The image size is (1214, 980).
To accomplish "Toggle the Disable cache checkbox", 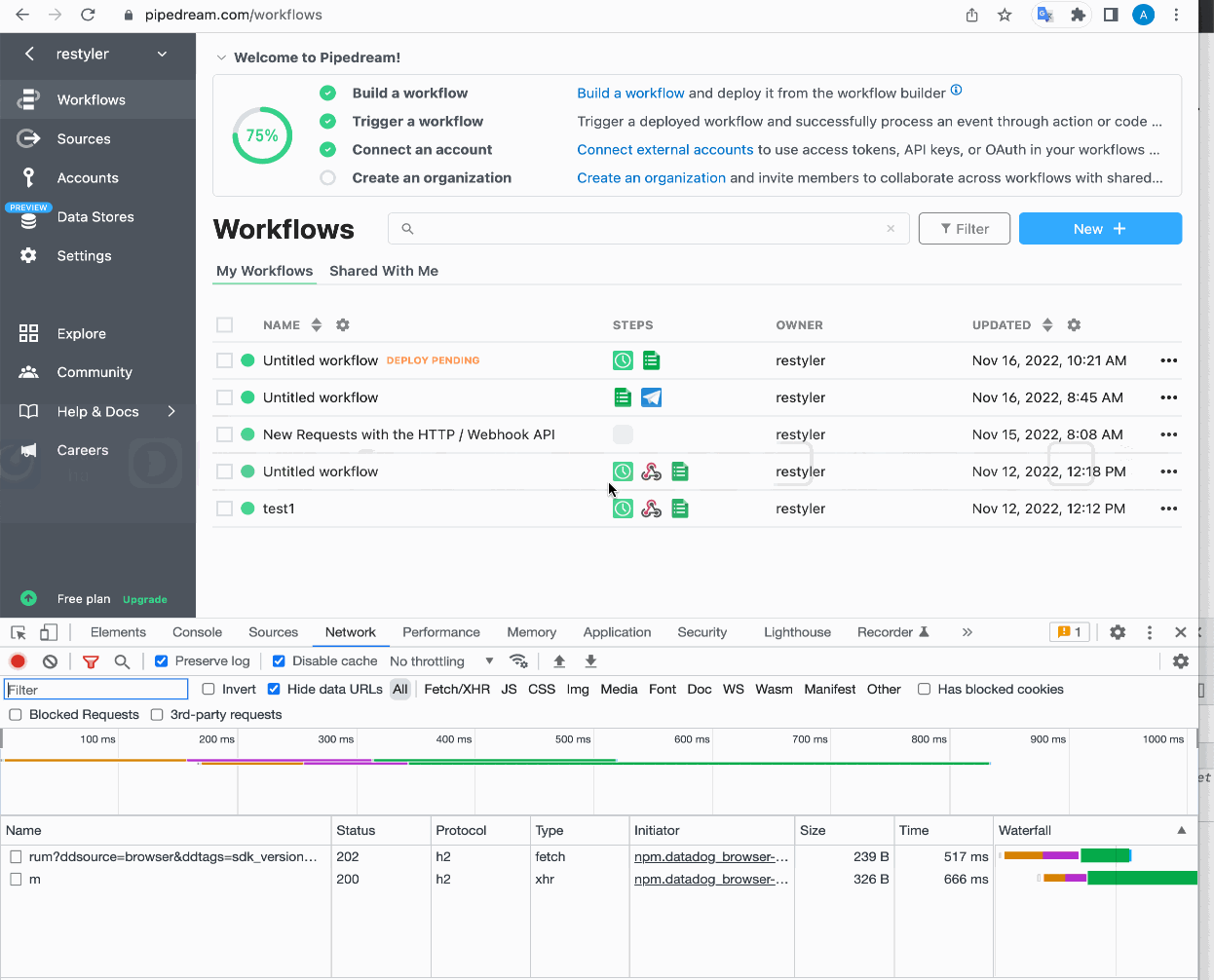I will 279,660.
